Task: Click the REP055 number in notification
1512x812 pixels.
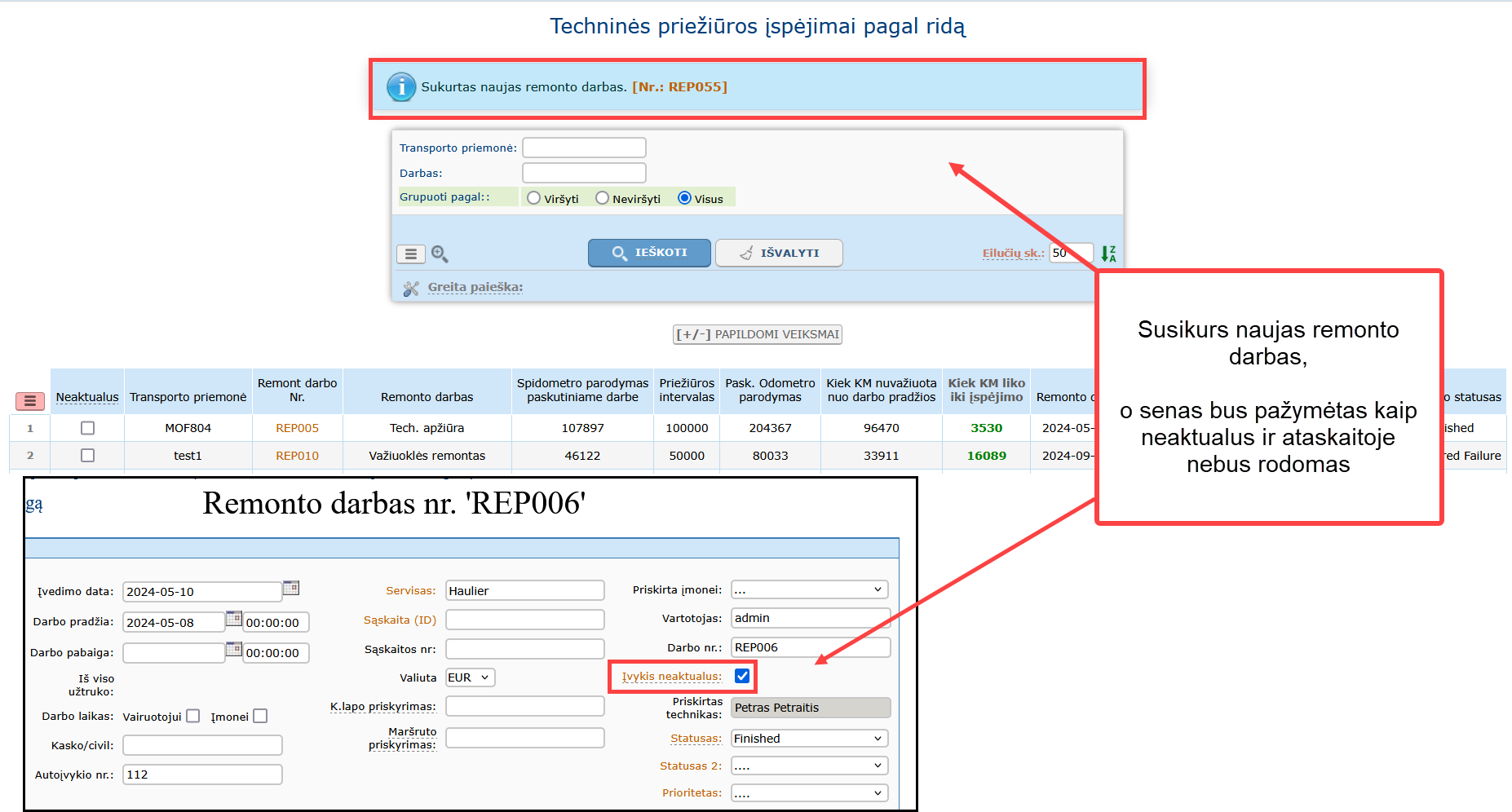Action: point(679,86)
